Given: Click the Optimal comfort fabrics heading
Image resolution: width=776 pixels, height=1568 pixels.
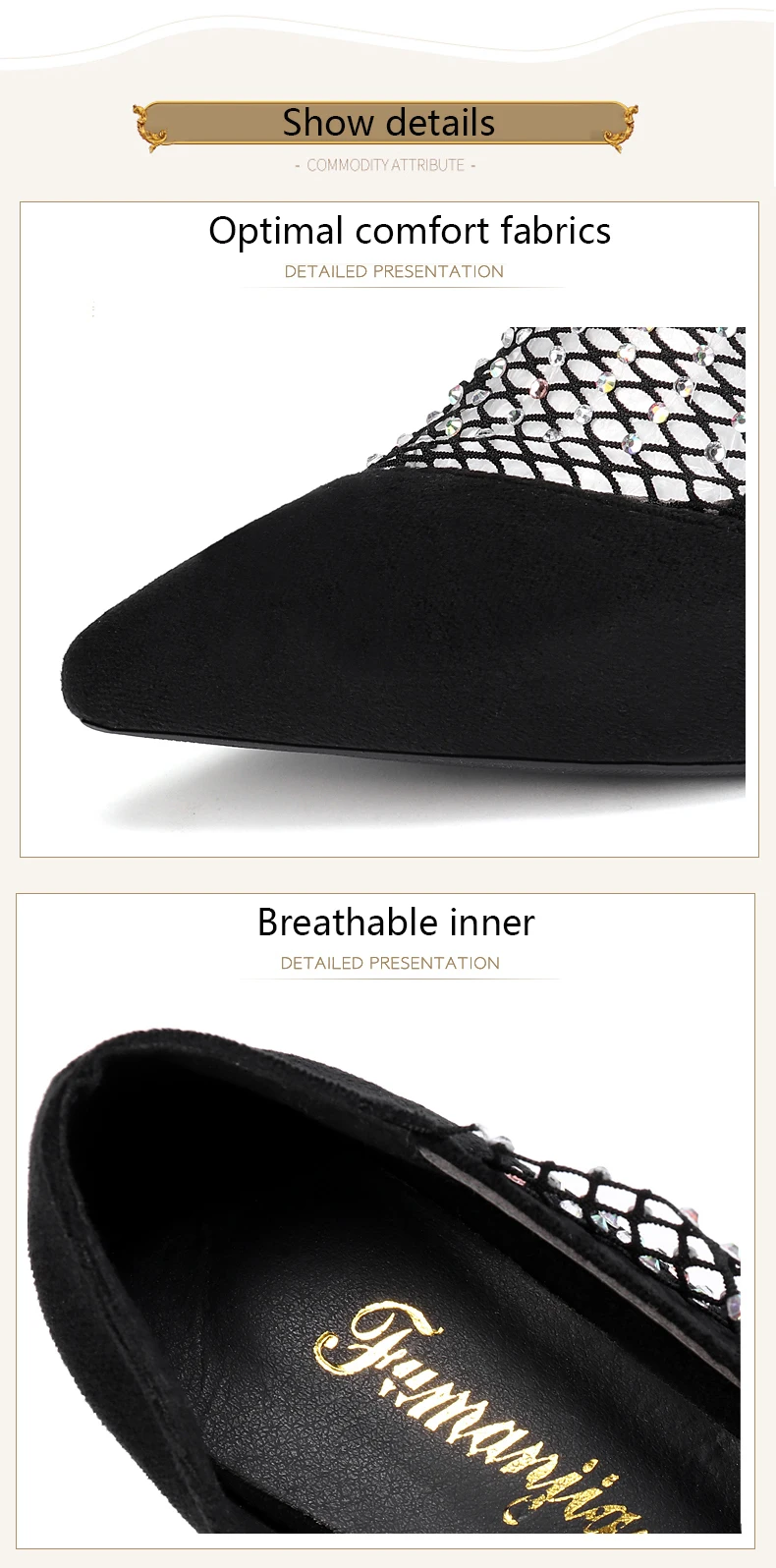Looking at the screenshot, I should coord(410,231).
